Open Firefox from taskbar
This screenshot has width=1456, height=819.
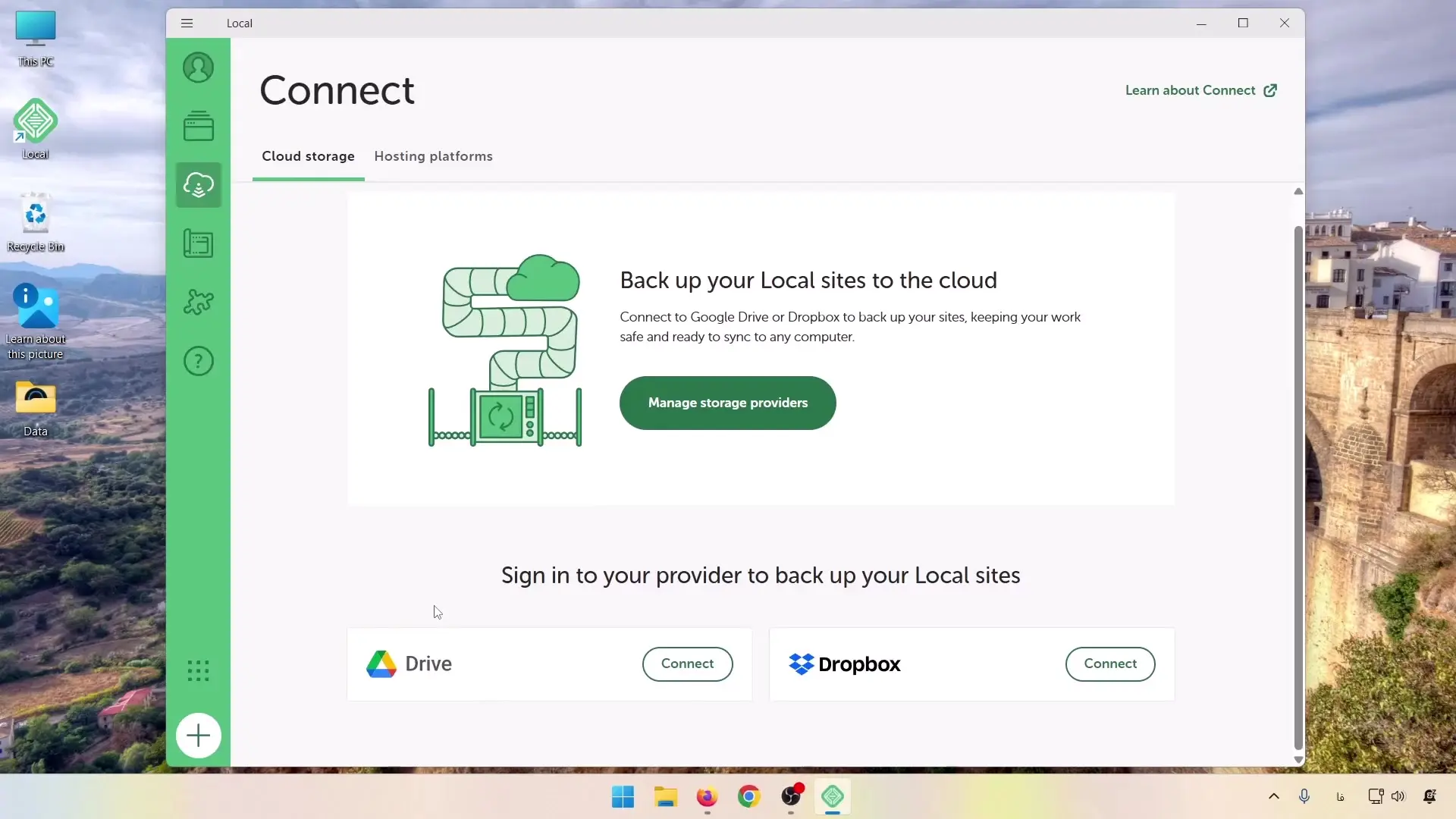[707, 796]
